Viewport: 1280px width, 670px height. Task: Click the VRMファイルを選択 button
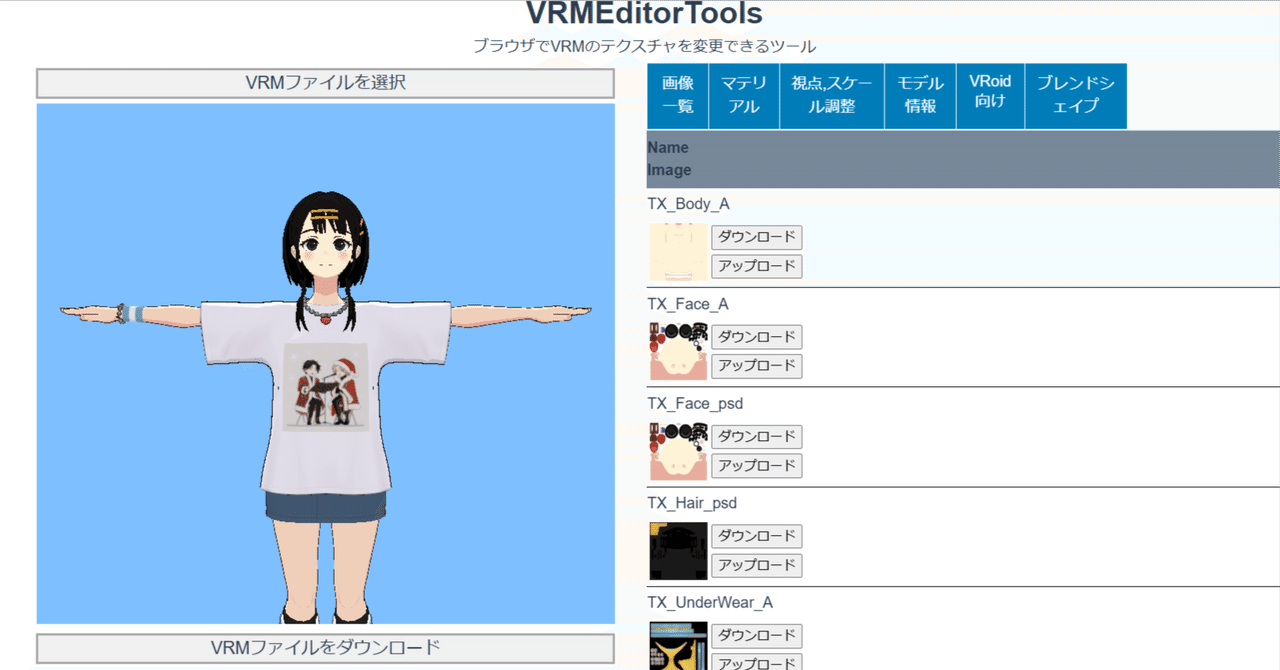325,84
